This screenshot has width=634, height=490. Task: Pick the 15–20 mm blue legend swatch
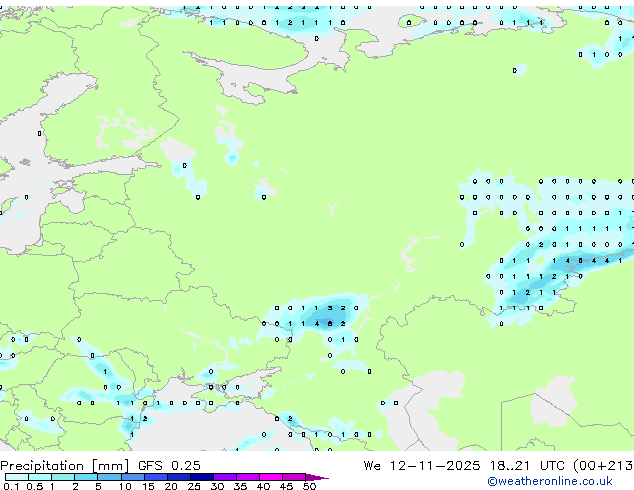pyautogui.click(x=156, y=477)
